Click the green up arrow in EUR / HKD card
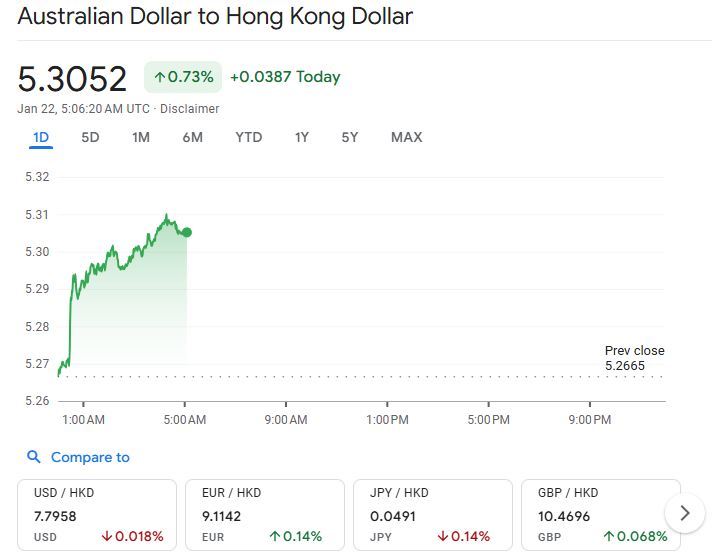This screenshot has height=555, width=712. tap(275, 536)
